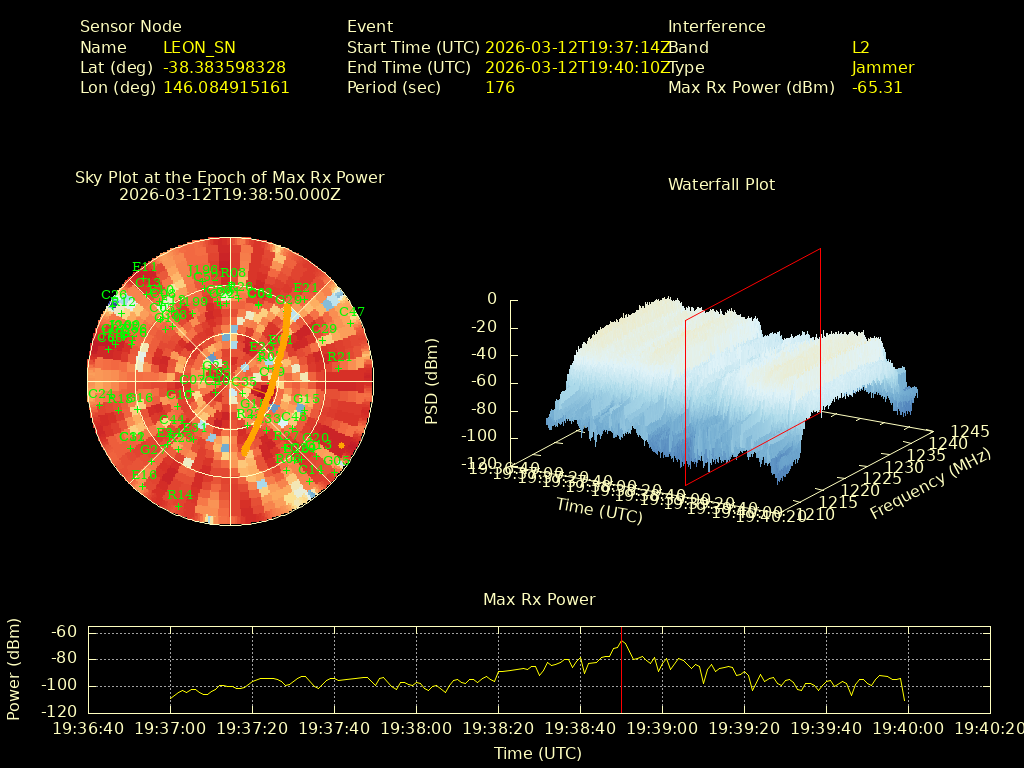Click the orange dot in the sky plot
This screenshot has height=768, width=1024.
point(342,445)
